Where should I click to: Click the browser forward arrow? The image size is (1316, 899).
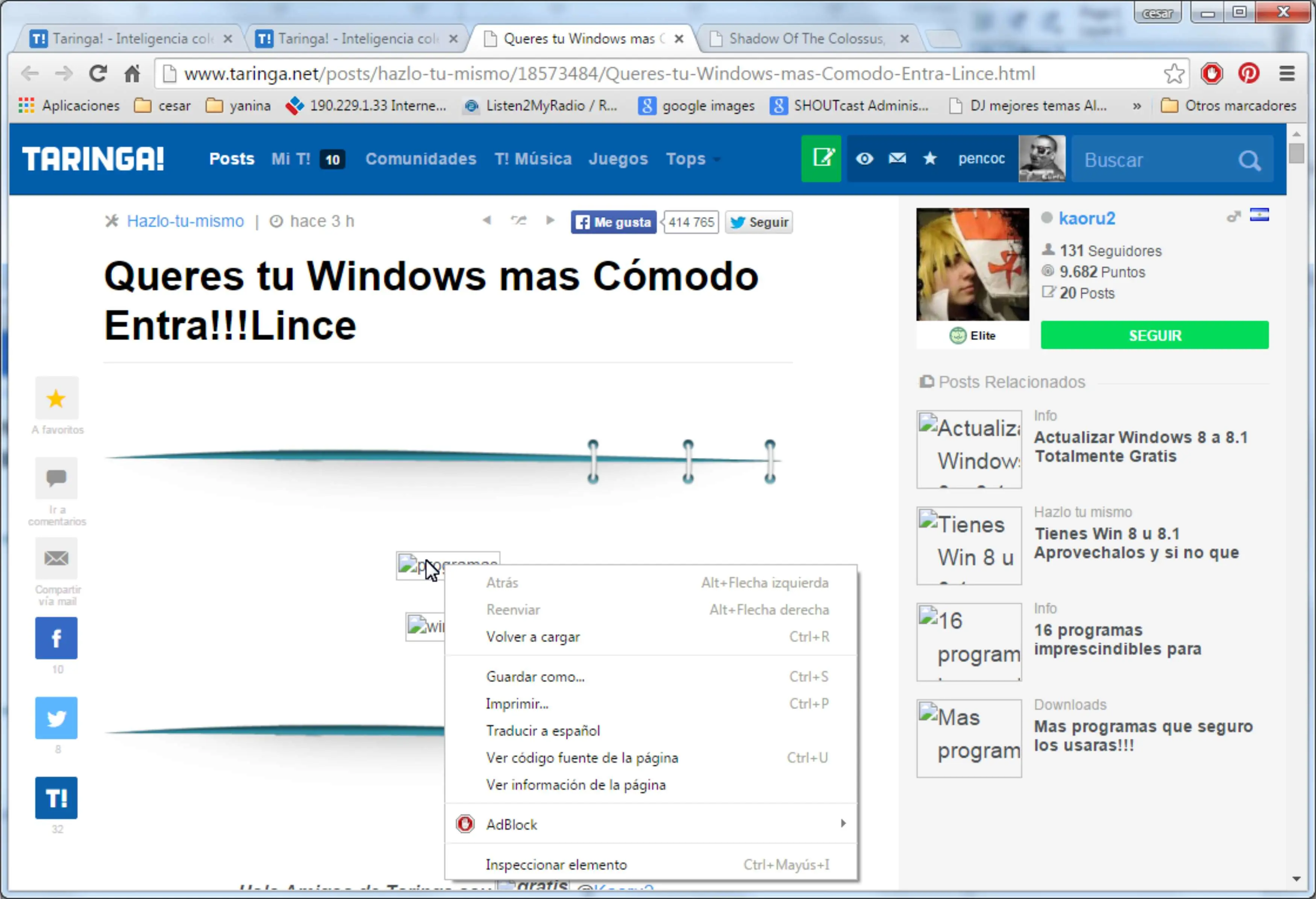[x=64, y=74]
